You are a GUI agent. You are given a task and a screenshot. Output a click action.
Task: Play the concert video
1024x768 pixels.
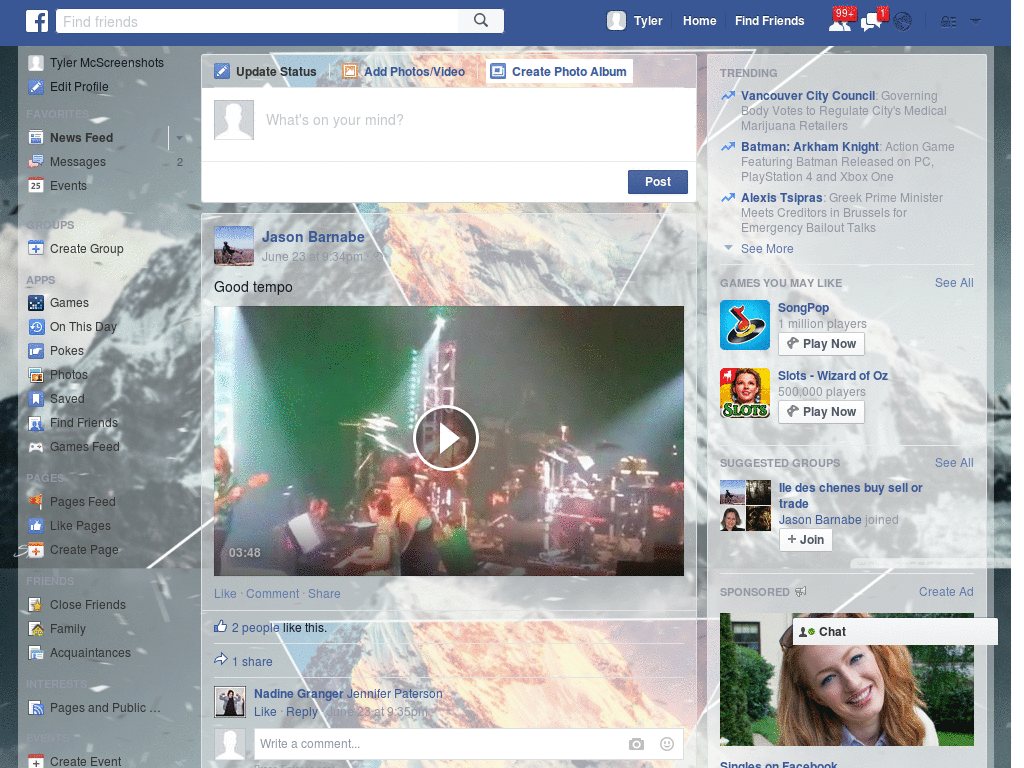click(x=447, y=438)
